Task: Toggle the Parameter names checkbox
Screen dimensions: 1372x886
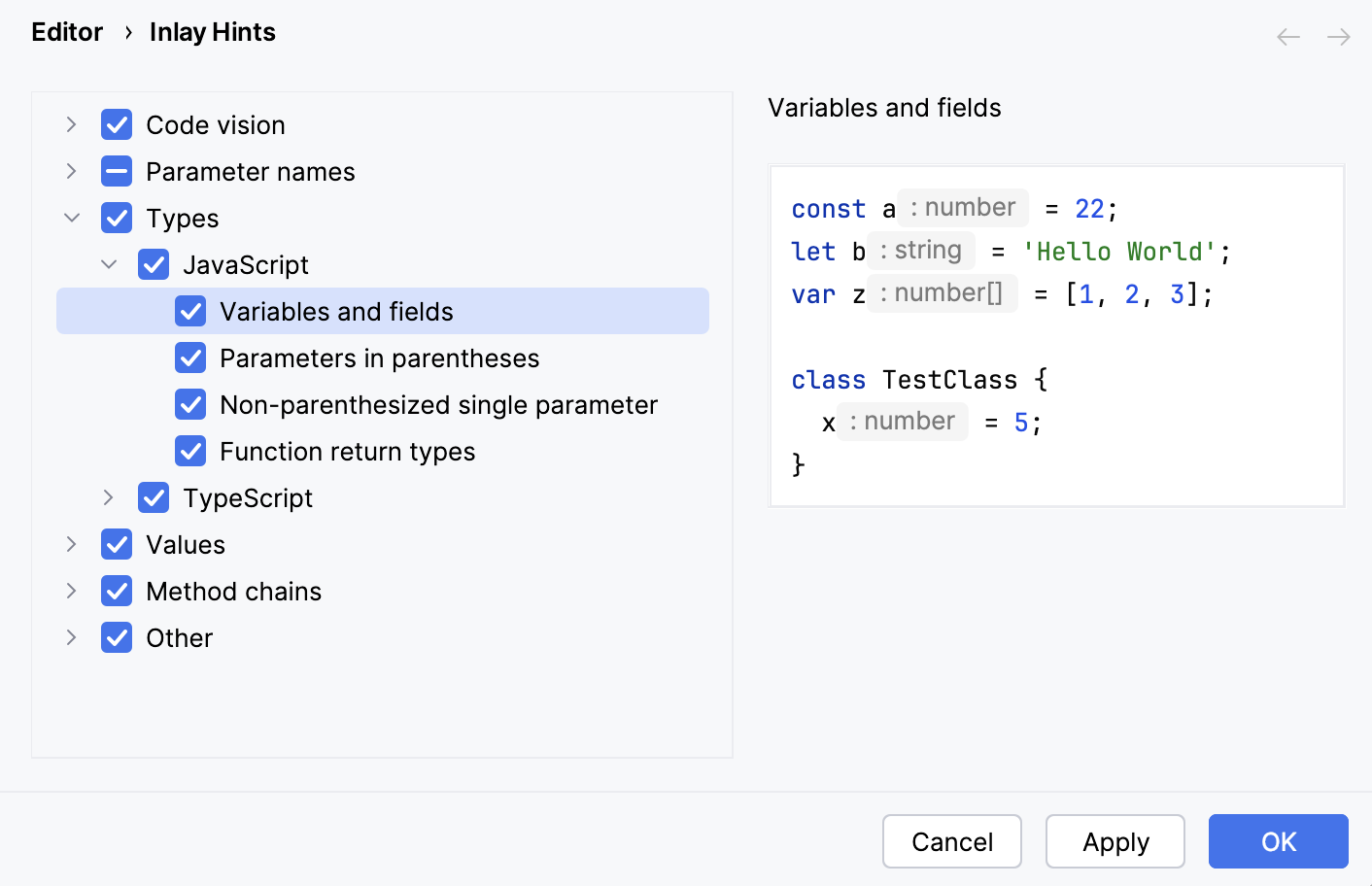Action: (x=116, y=171)
